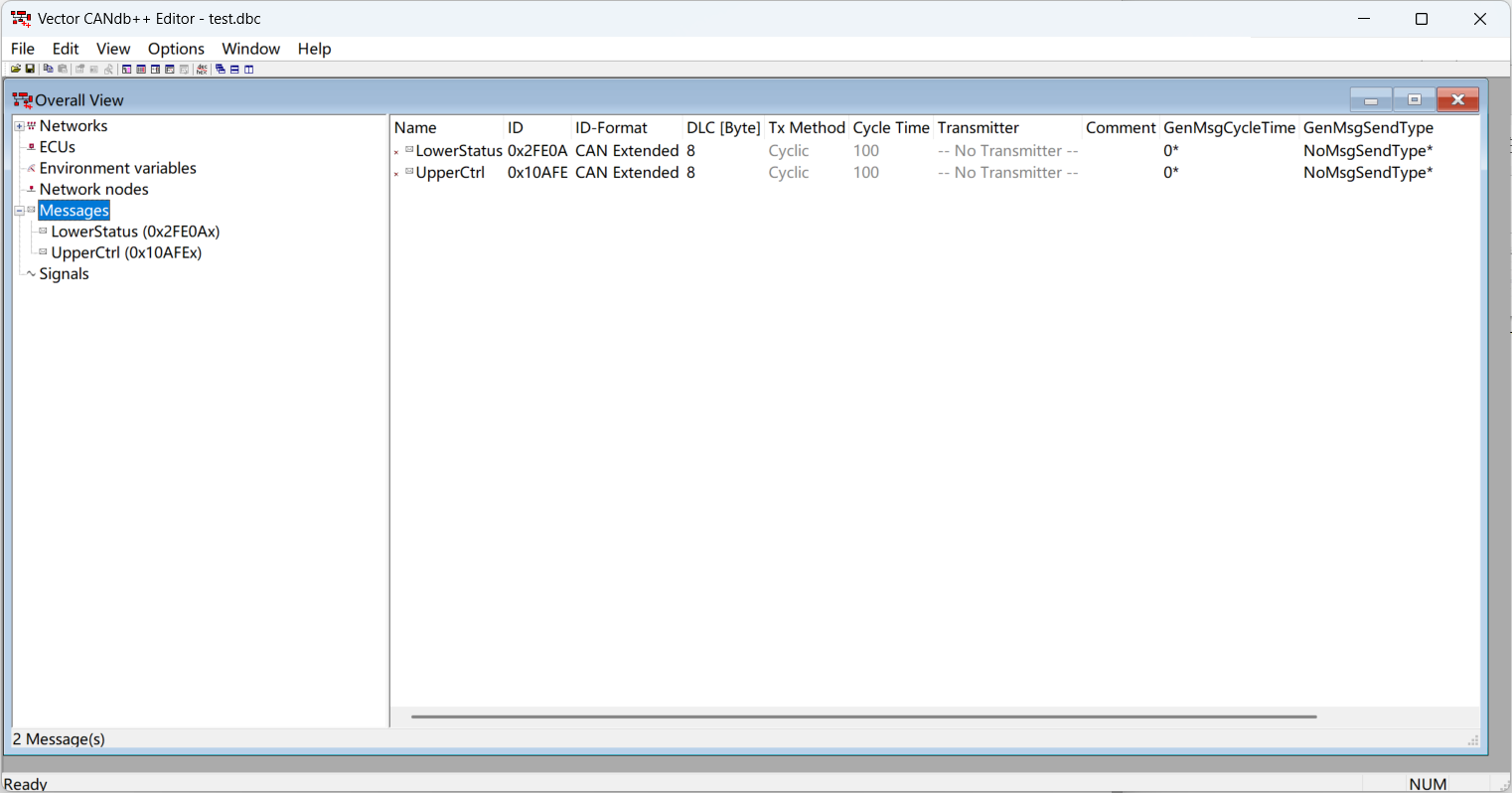
Task: Open the File menu
Action: (x=22, y=49)
